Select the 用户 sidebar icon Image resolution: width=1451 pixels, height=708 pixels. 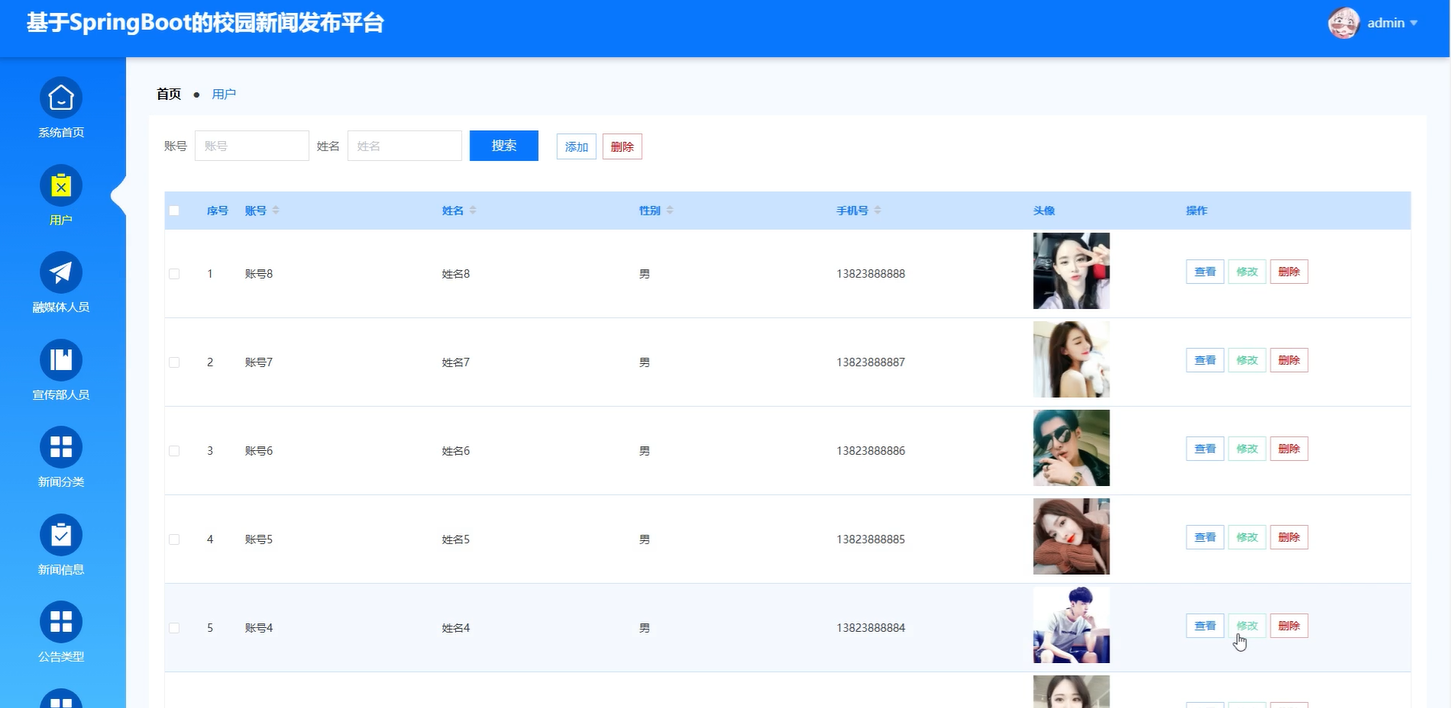pos(61,186)
